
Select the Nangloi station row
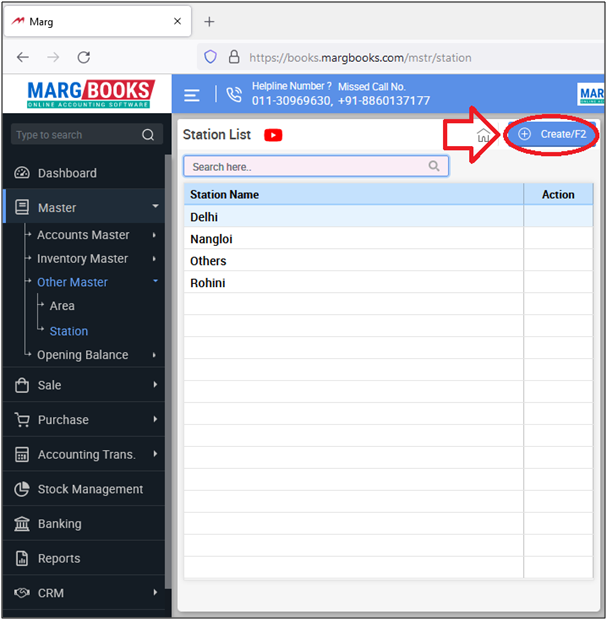point(388,239)
